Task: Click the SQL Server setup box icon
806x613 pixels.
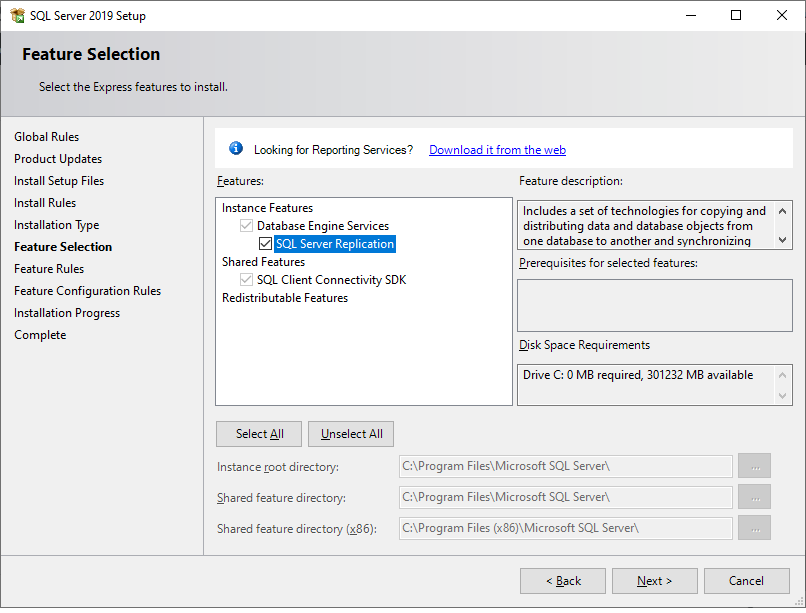Action: click(x=17, y=15)
